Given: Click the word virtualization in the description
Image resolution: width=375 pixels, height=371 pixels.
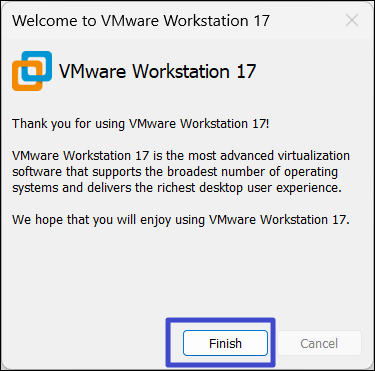Looking at the screenshot, I should click(x=314, y=156).
